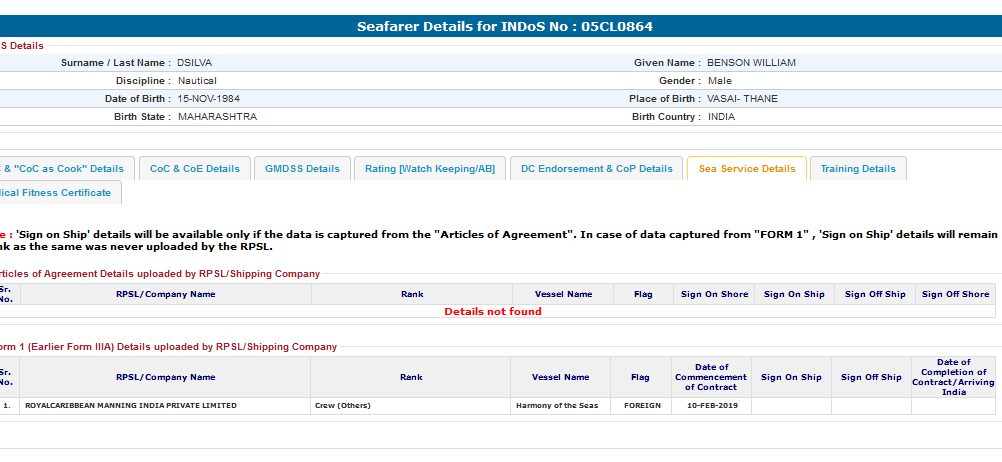Select the Sea Service Details tab
This screenshot has height=462, width=1002.
coord(747,169)
